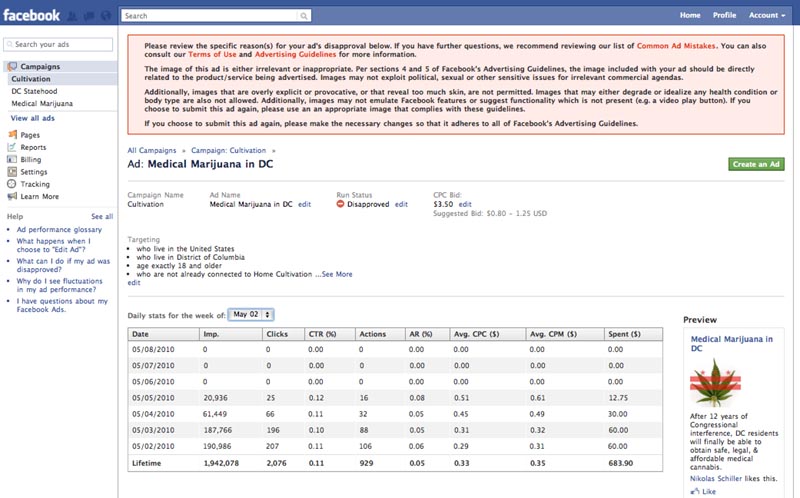Open 'What can I do if my ad was disapproved' link
800x498 pixels.
[63, 265]
